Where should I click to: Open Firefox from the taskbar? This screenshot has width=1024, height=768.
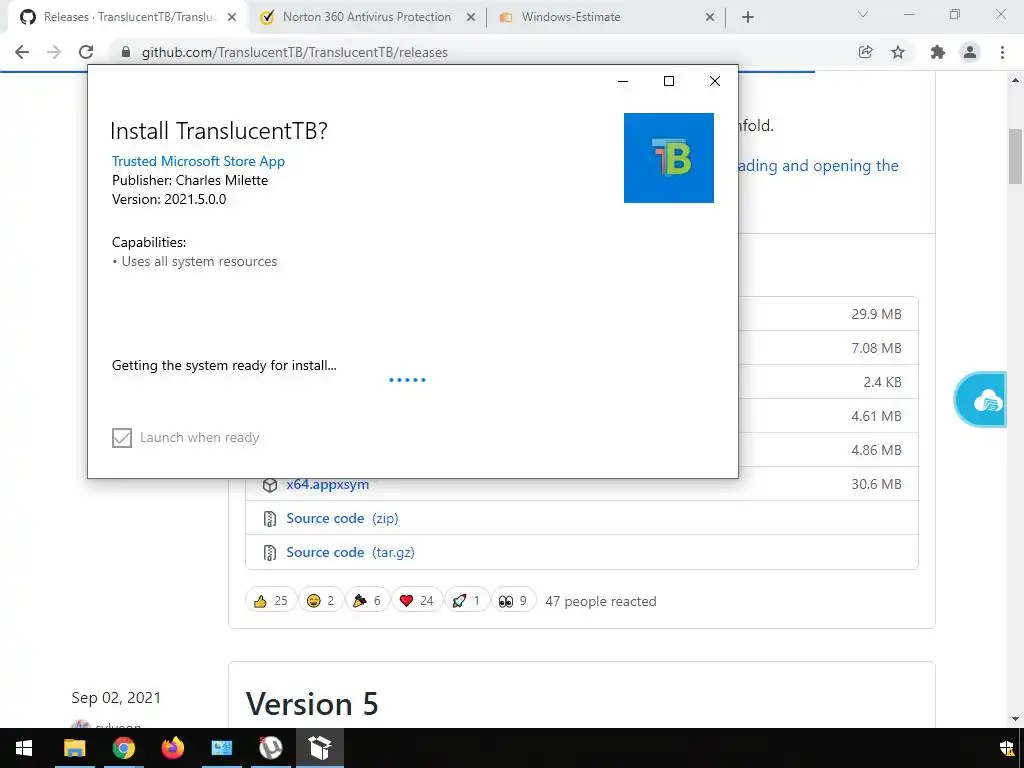[x=172, y=748]
